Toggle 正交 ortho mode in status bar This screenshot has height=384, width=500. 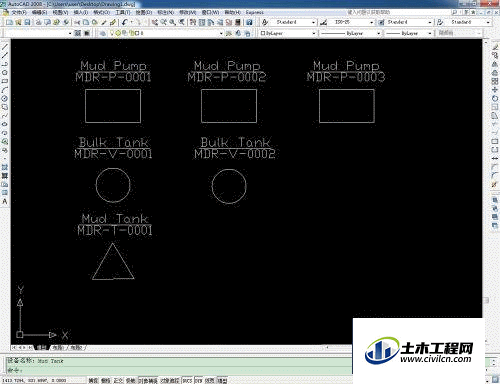point(118,381)
